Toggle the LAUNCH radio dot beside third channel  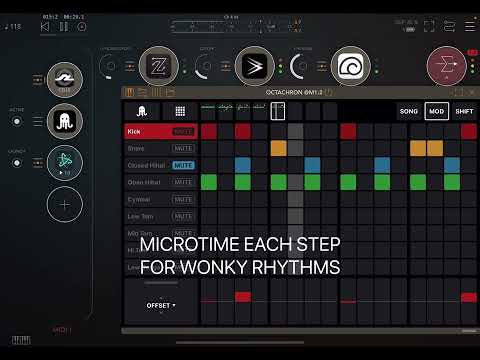coord(17,163)
